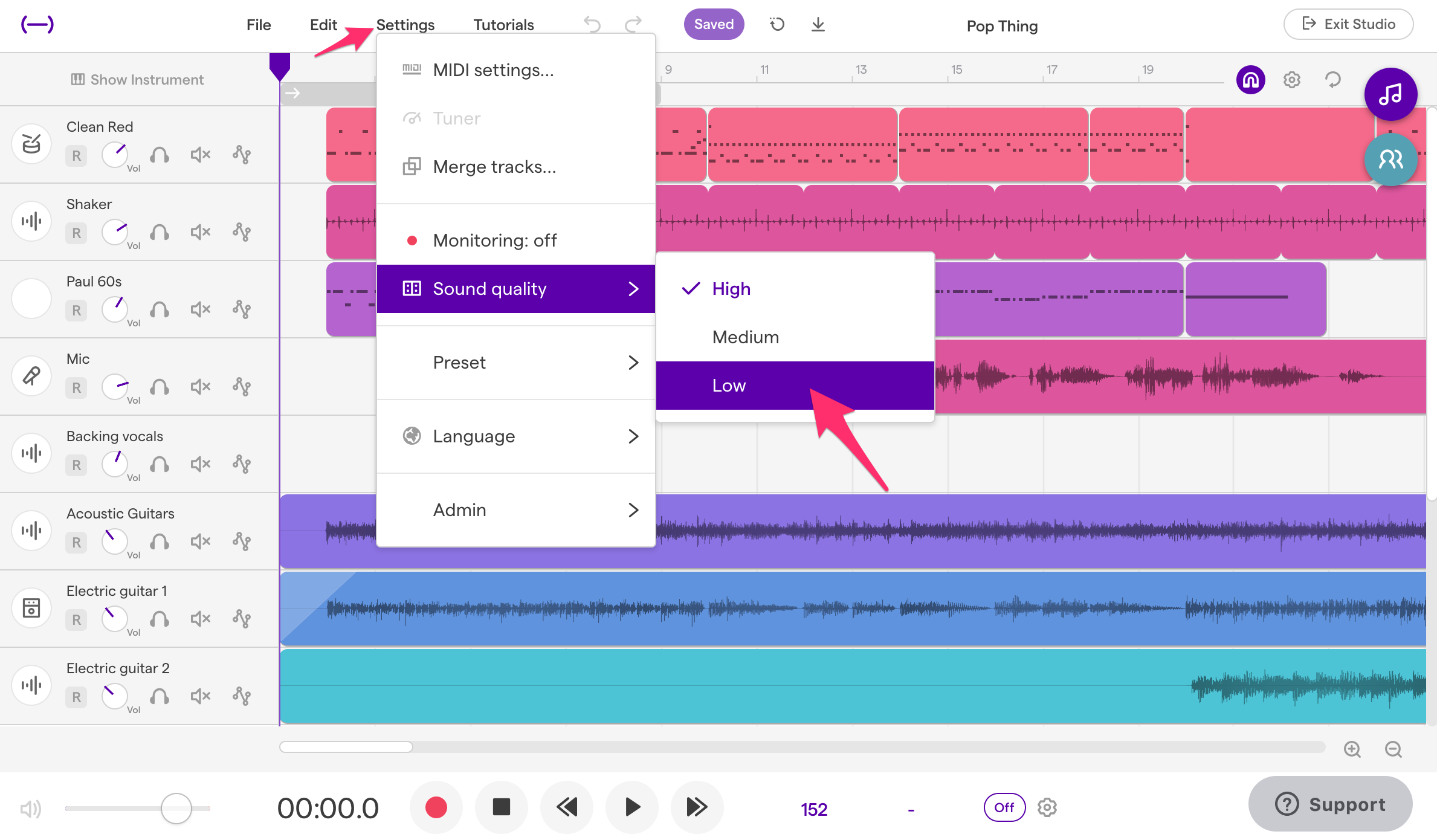The image size is (1437, 840).
Task: Click the Clean Red volume knob
Action: tap(115, 155)
